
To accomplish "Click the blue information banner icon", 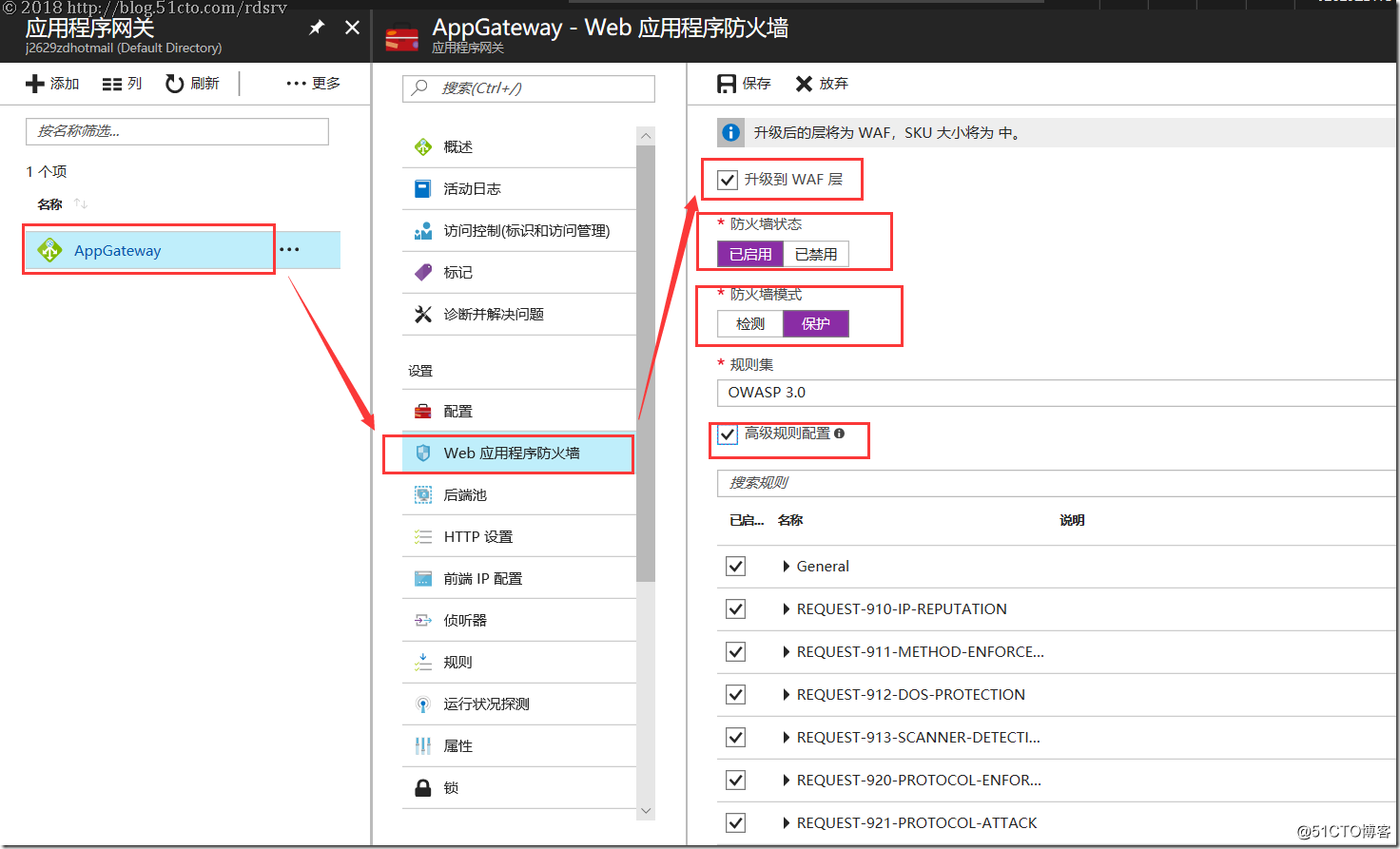I will point(730,132).
